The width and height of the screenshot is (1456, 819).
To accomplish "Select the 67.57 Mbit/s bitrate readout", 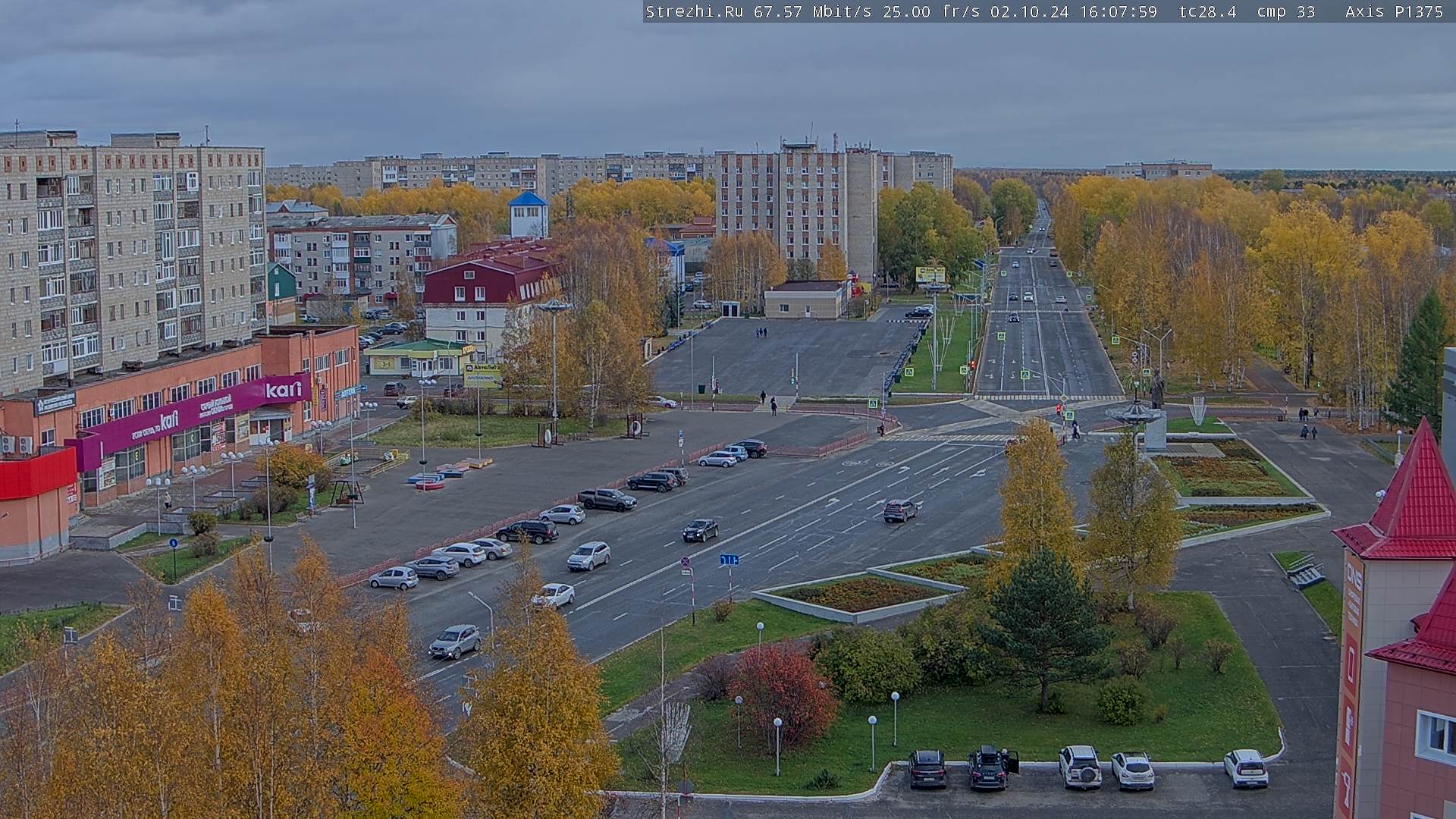I will click(x=815, y=11).
